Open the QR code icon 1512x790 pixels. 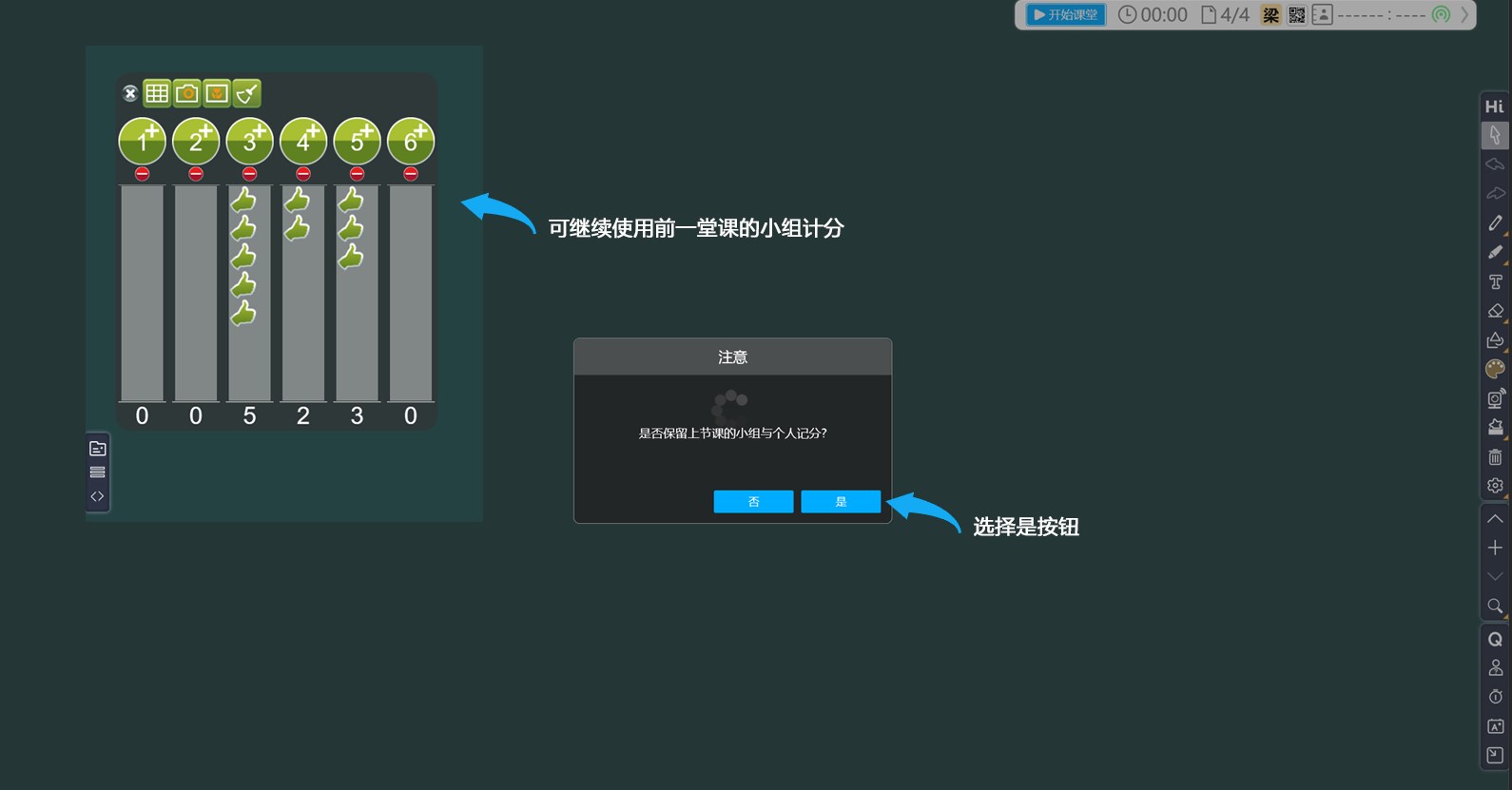coord(1297,15)
